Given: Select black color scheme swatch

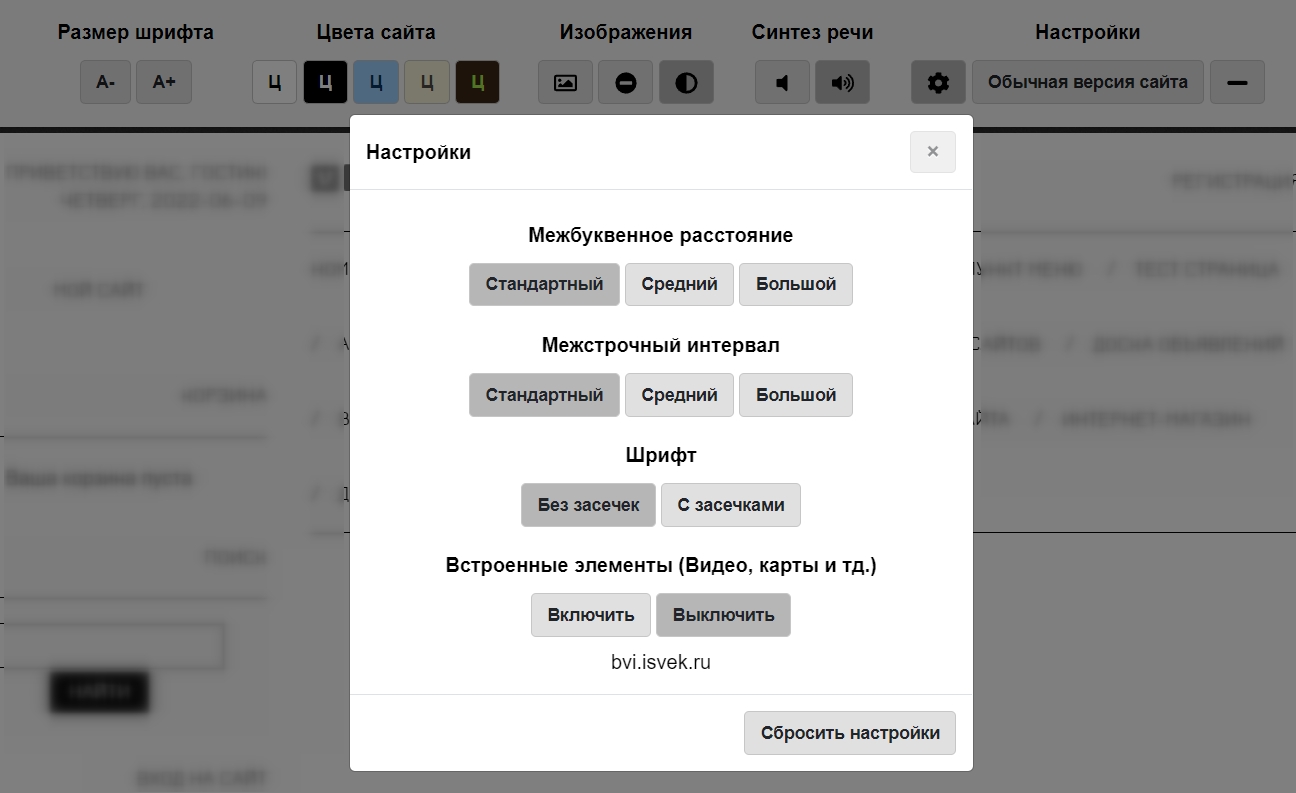Looking at the screenshot, I should [325, 82].
